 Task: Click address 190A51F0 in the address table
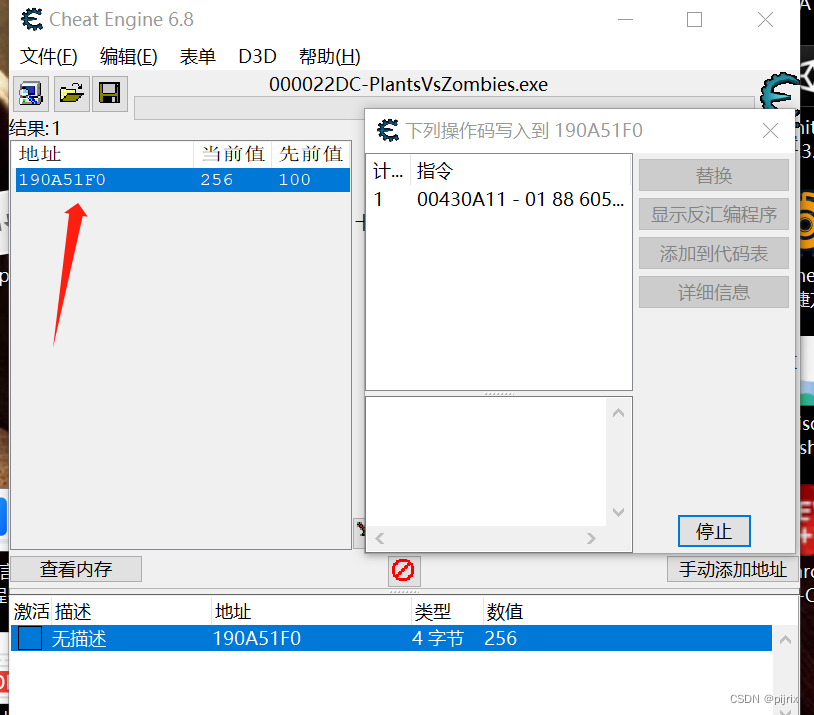click(x=257, y=638)
